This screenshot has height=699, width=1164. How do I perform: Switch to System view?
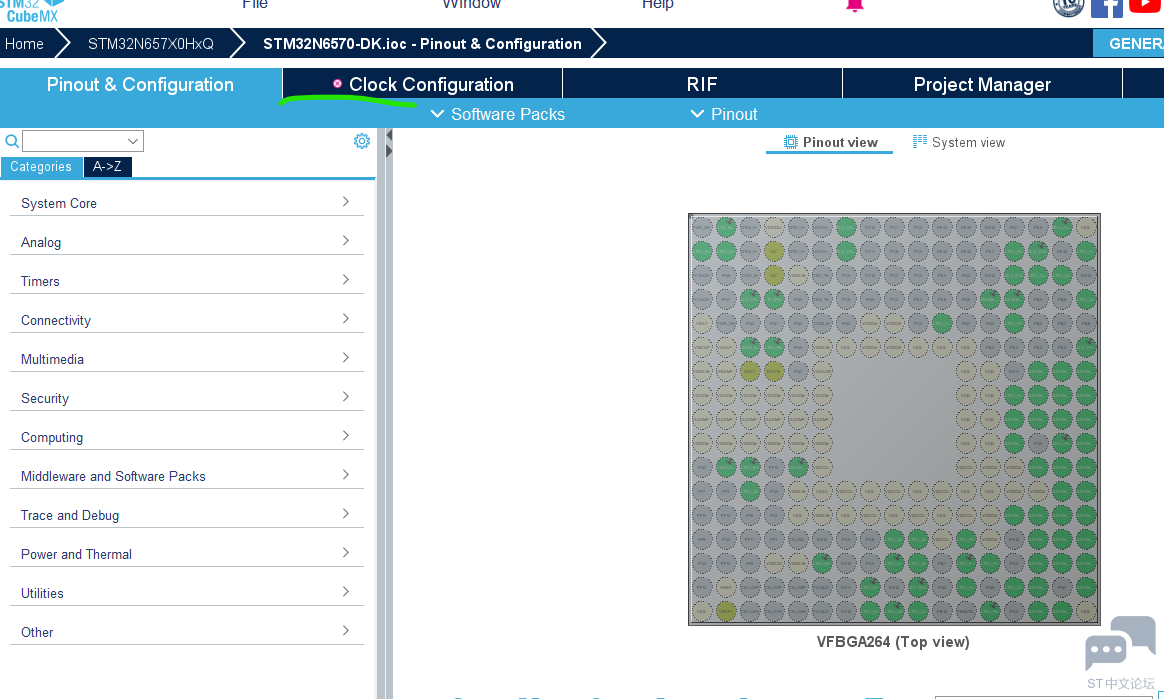click(x=958, y=142)
